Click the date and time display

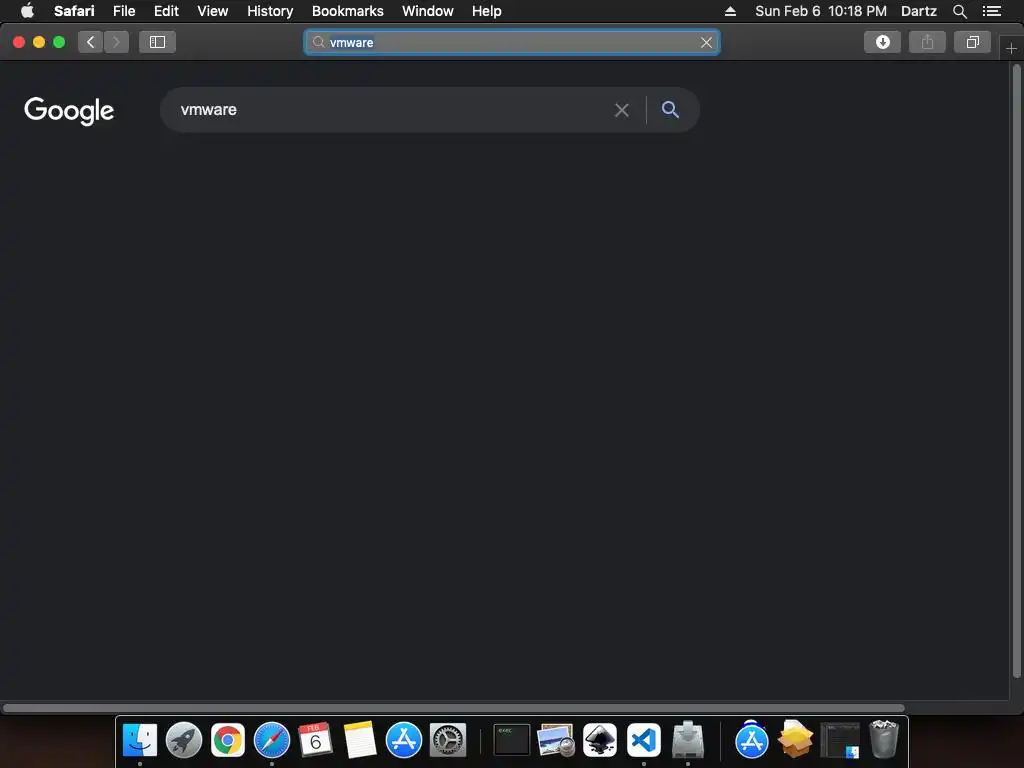[x=821, y=11]
